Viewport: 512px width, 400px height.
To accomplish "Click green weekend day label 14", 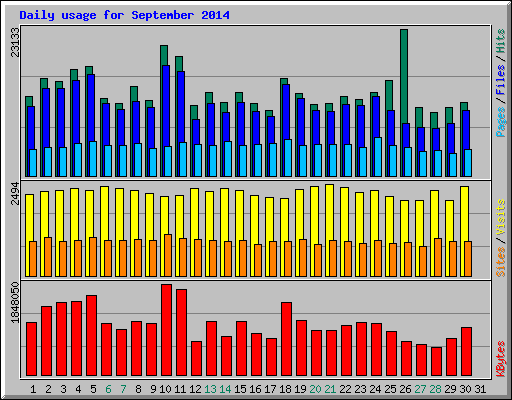I will click(x=225, y=389).
